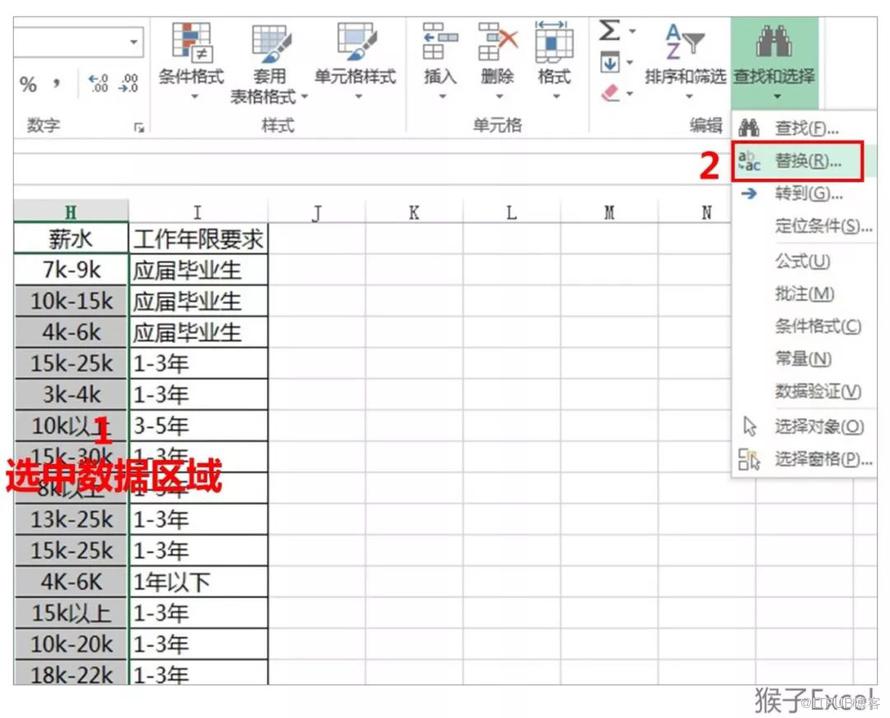Click the Format cells (格式) icon
Image resolution: width=890 pixels, height=718 pixels.
(x=553, y=41)
